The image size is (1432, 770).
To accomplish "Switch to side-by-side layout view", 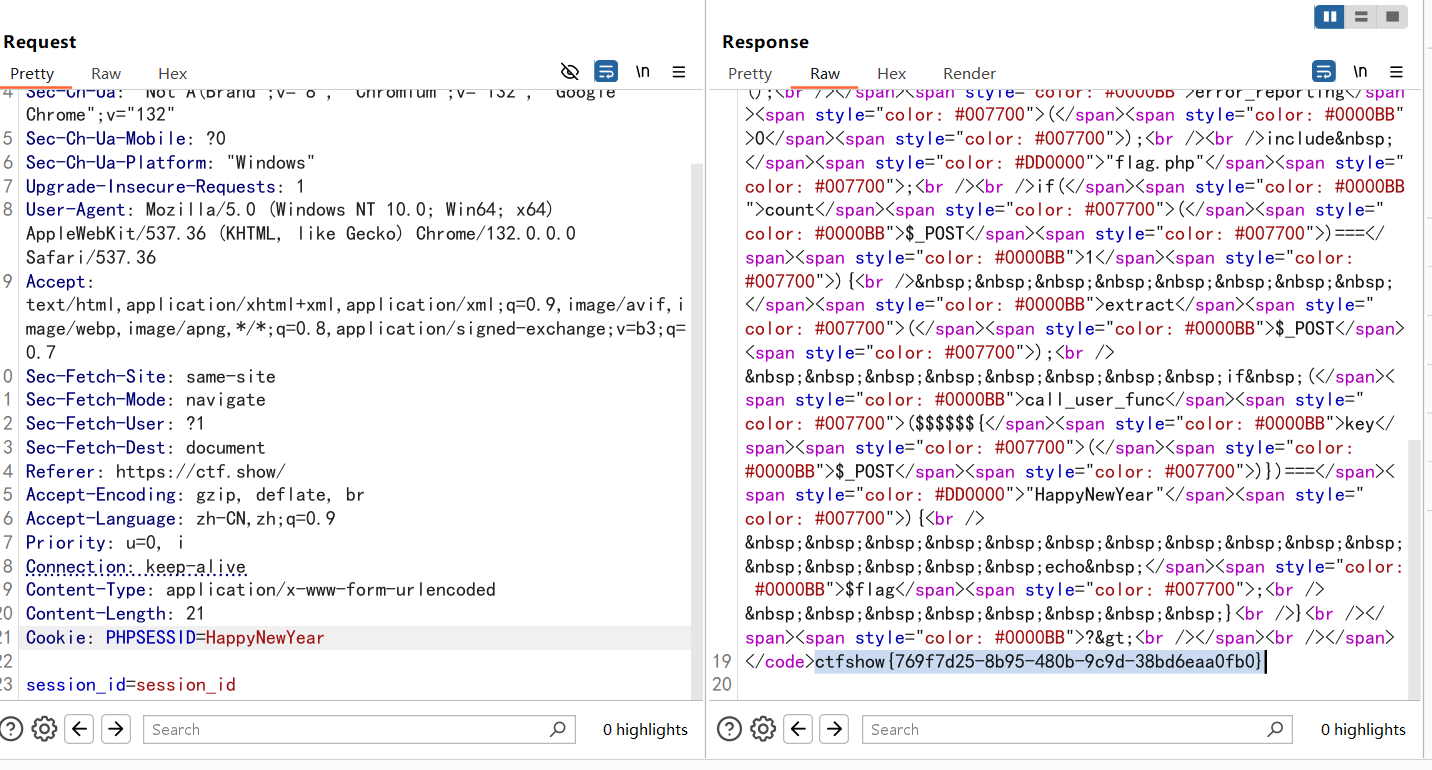I will pyautogui.click(x=1330, y=17).
